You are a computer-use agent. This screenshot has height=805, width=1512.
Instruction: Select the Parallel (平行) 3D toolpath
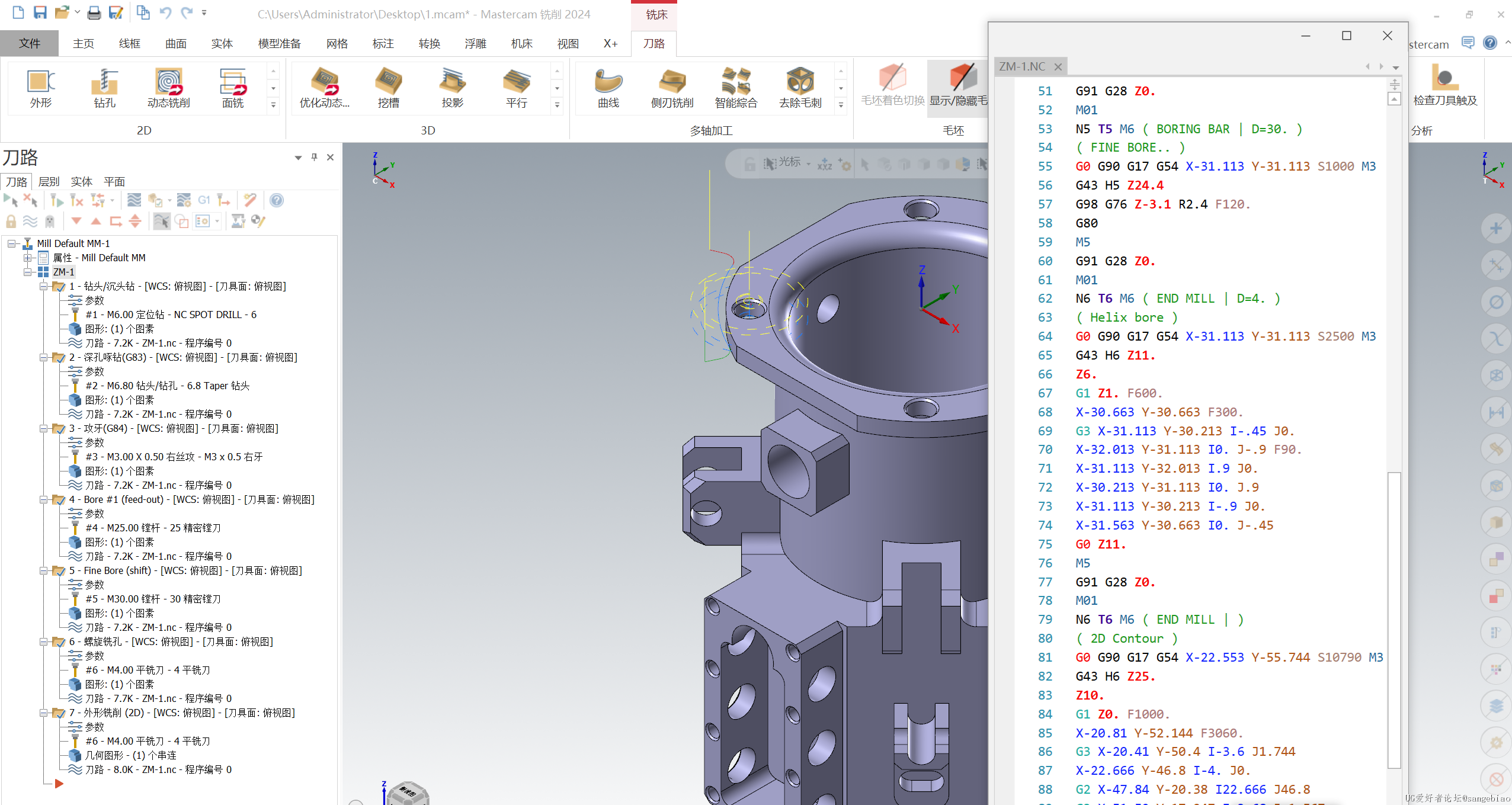[517, 88]
